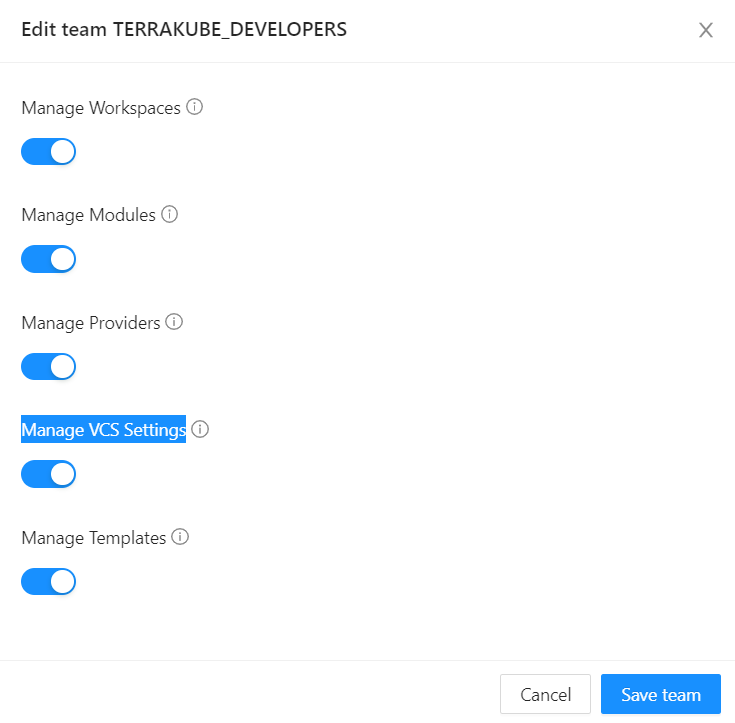Click the TERRAKUBE_DEVELOPERS team name in the title
Viewport: 735px width, 723px height.
[230, 29]
